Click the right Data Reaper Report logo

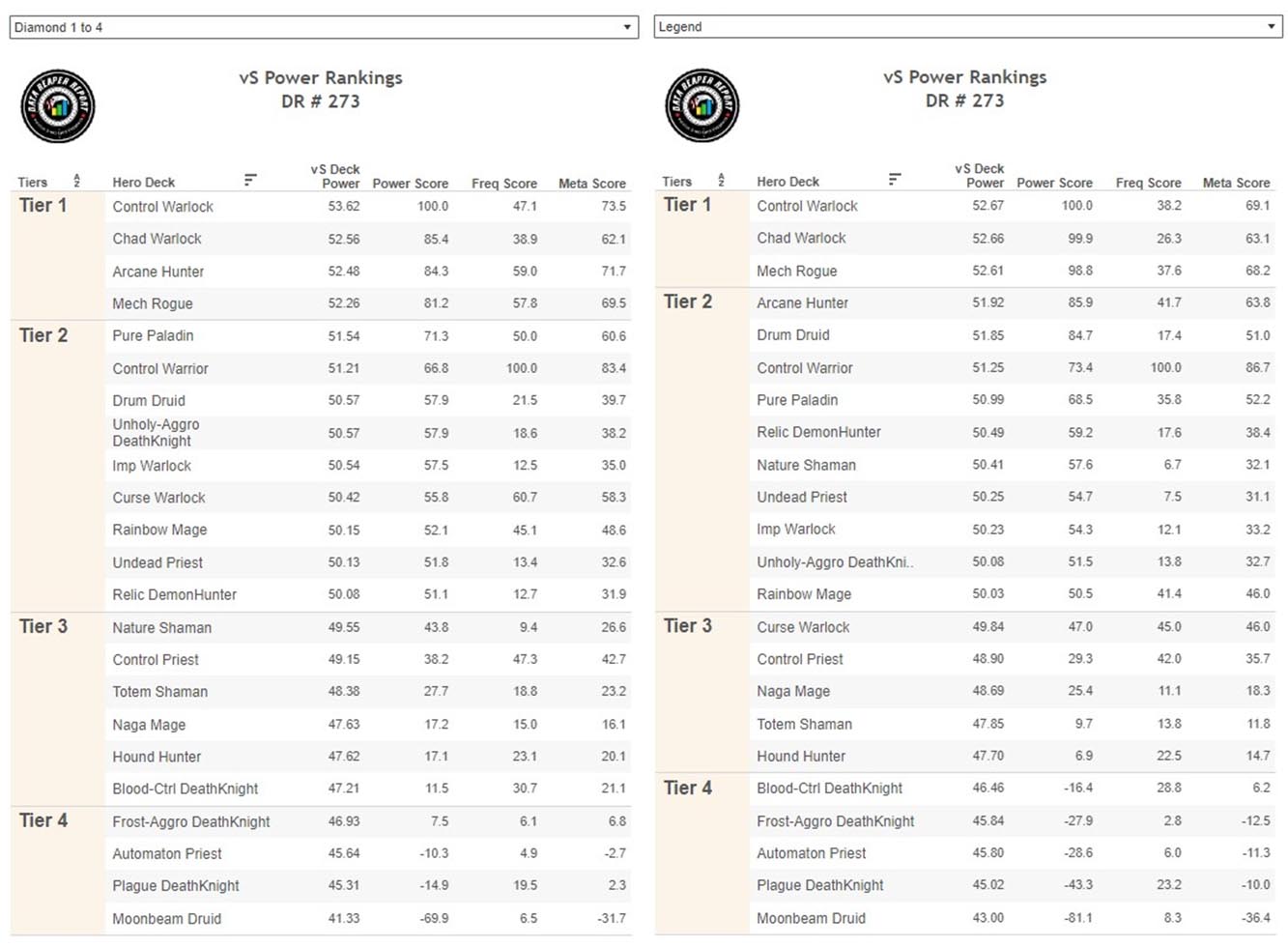(702, 105)
